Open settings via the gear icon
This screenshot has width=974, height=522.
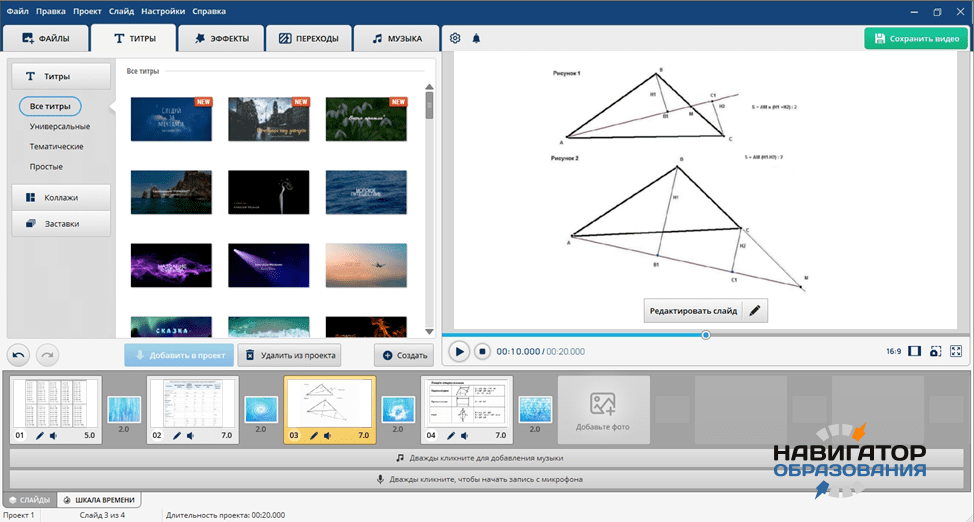pos(455,39)
